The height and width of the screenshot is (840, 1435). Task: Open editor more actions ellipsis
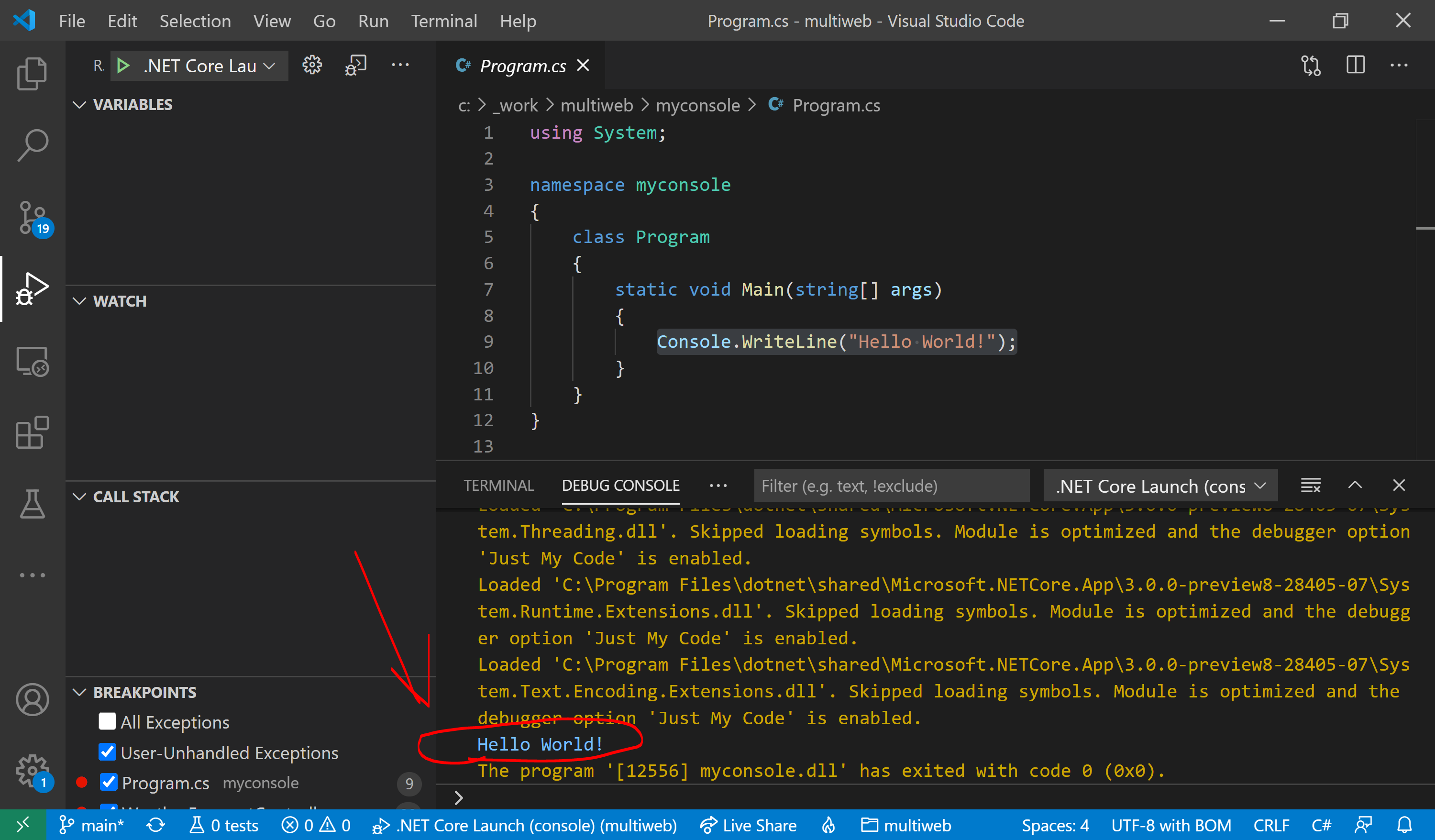click(1399, 65)
